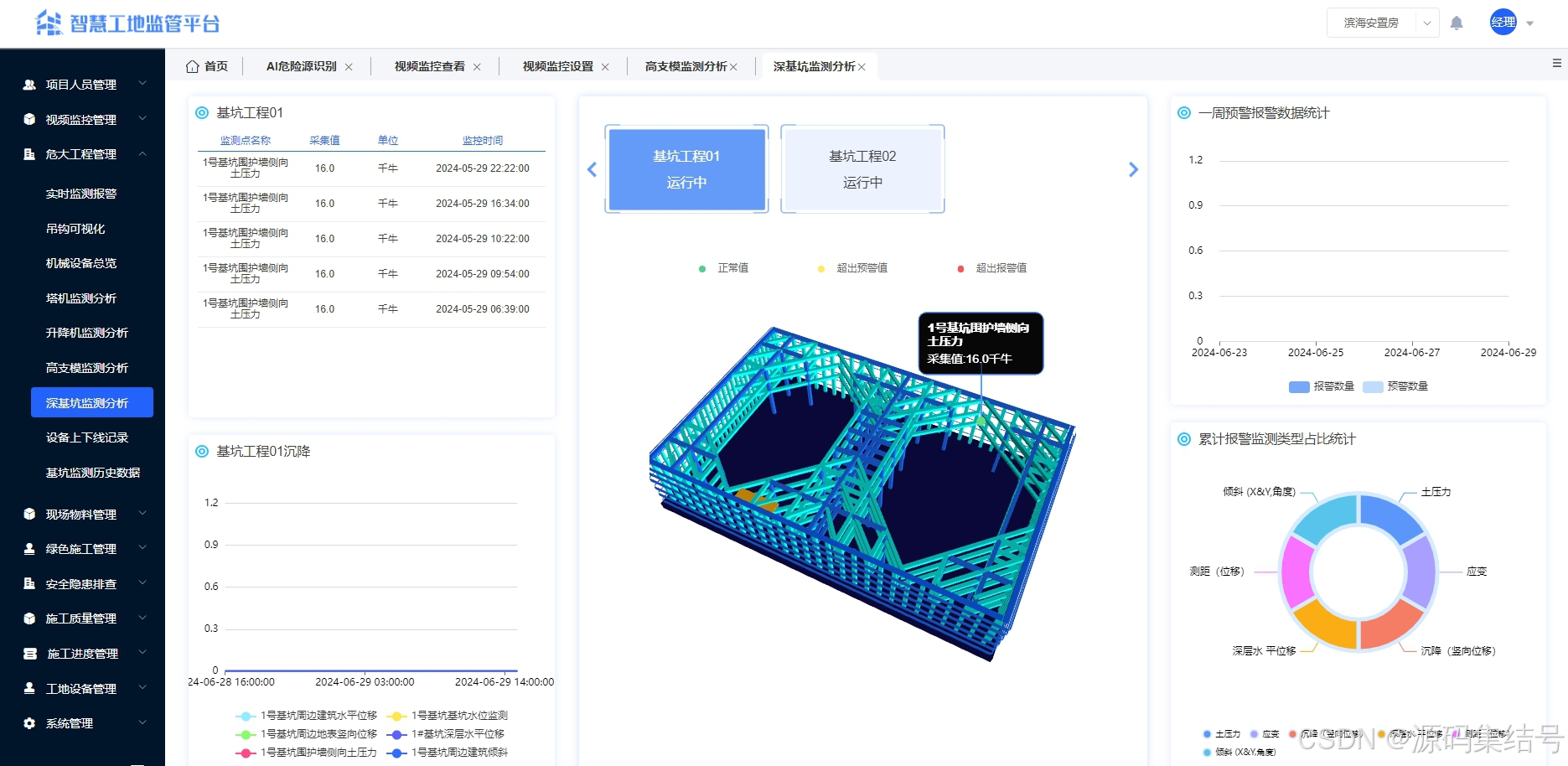Open 吊钩可视化 in the sidebar

(75, 229)
